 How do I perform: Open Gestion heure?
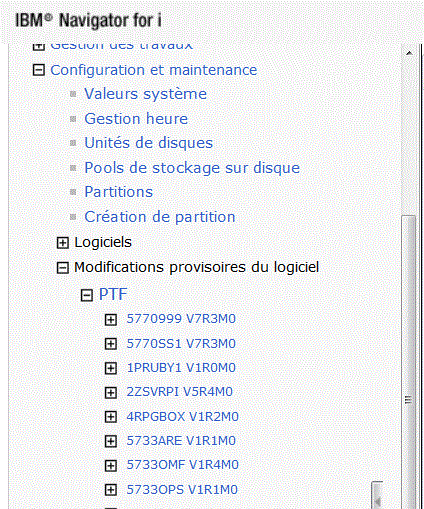pos(136,119)
